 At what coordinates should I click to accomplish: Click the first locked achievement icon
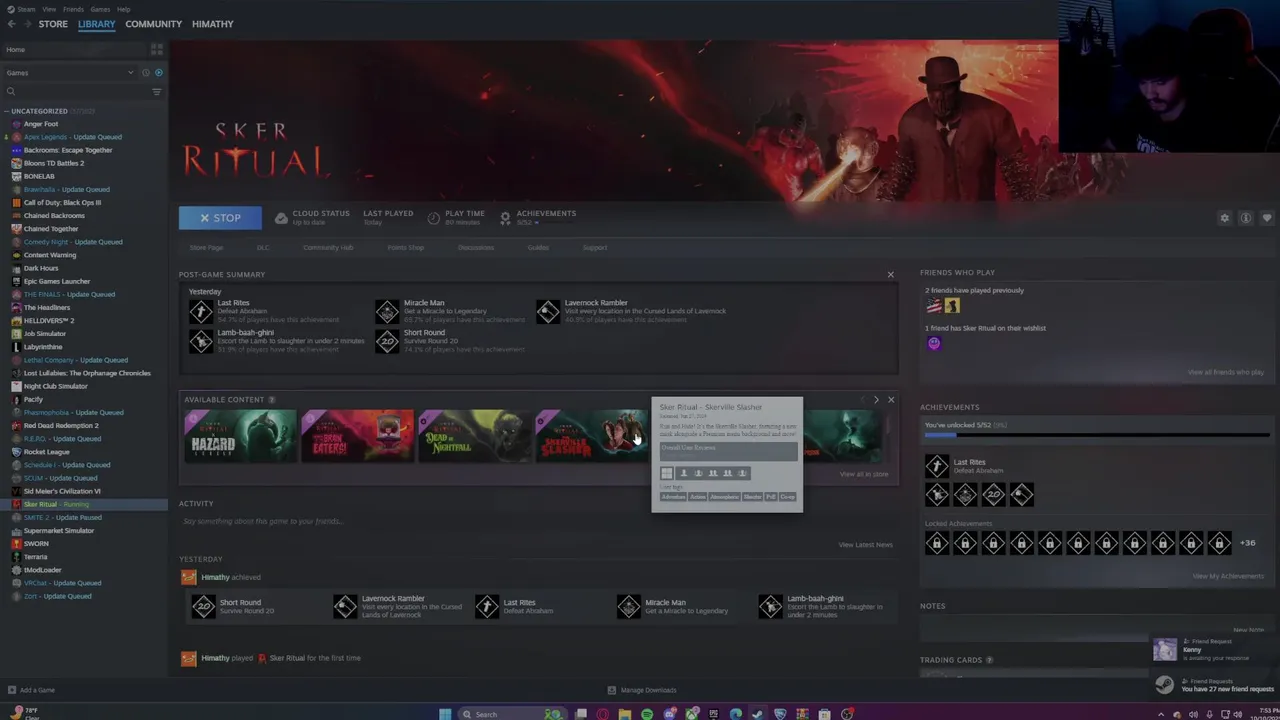click(937, 543)
